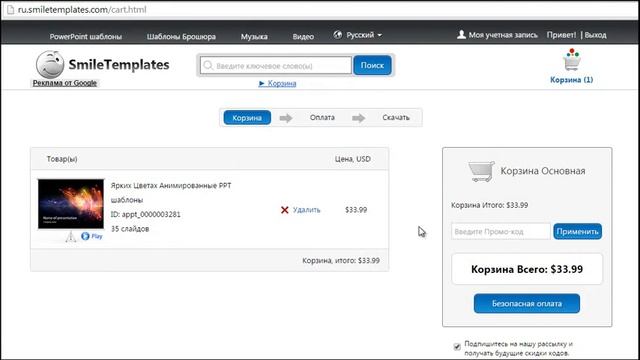Click the colorful template thumbnail
Viewport: 640px width, 360px height.
click(x=71, y=204)
